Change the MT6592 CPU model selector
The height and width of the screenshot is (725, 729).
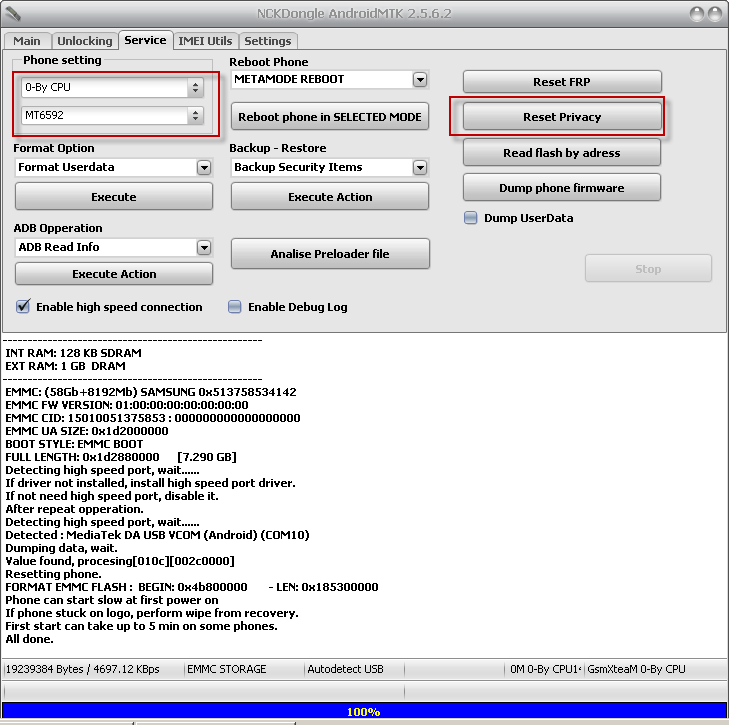click(x=112, y=115)
